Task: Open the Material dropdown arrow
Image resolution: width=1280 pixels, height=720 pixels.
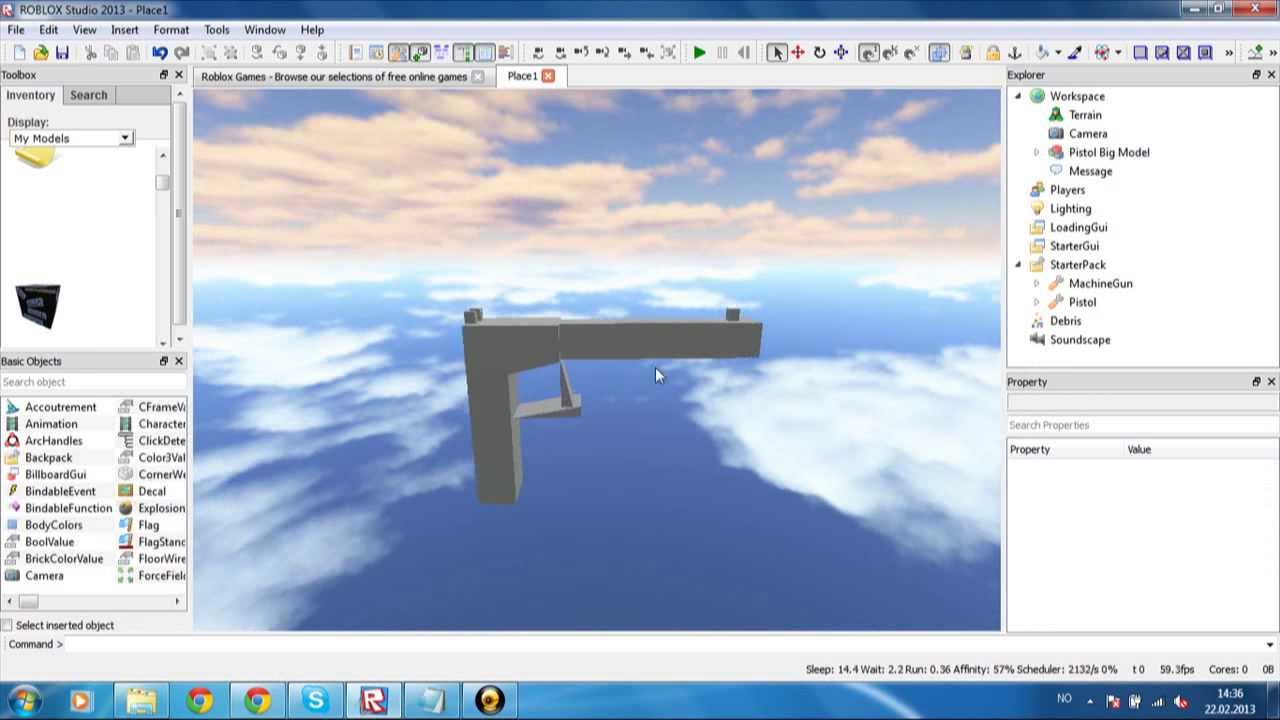Action: click(x=1118, y=53)
